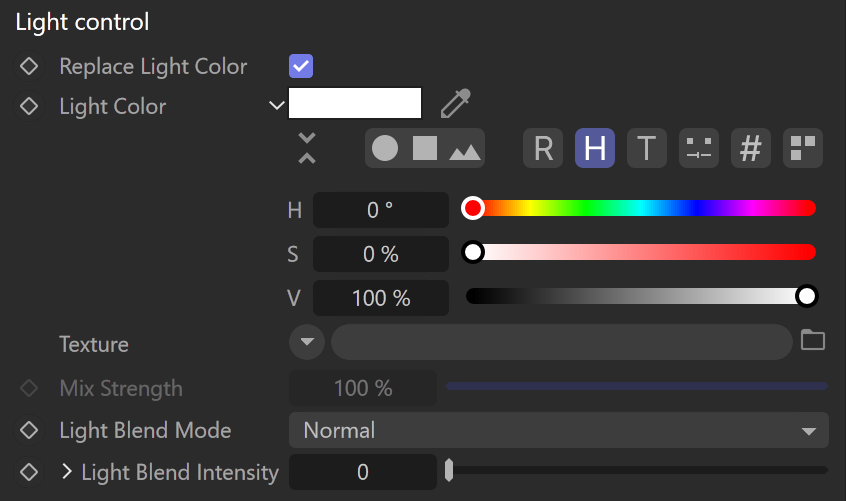Image resolution: width=846 pixels, height=501 pixels.
Task: Select the color spectrum square mode
Action: click(x=425, y=148)
